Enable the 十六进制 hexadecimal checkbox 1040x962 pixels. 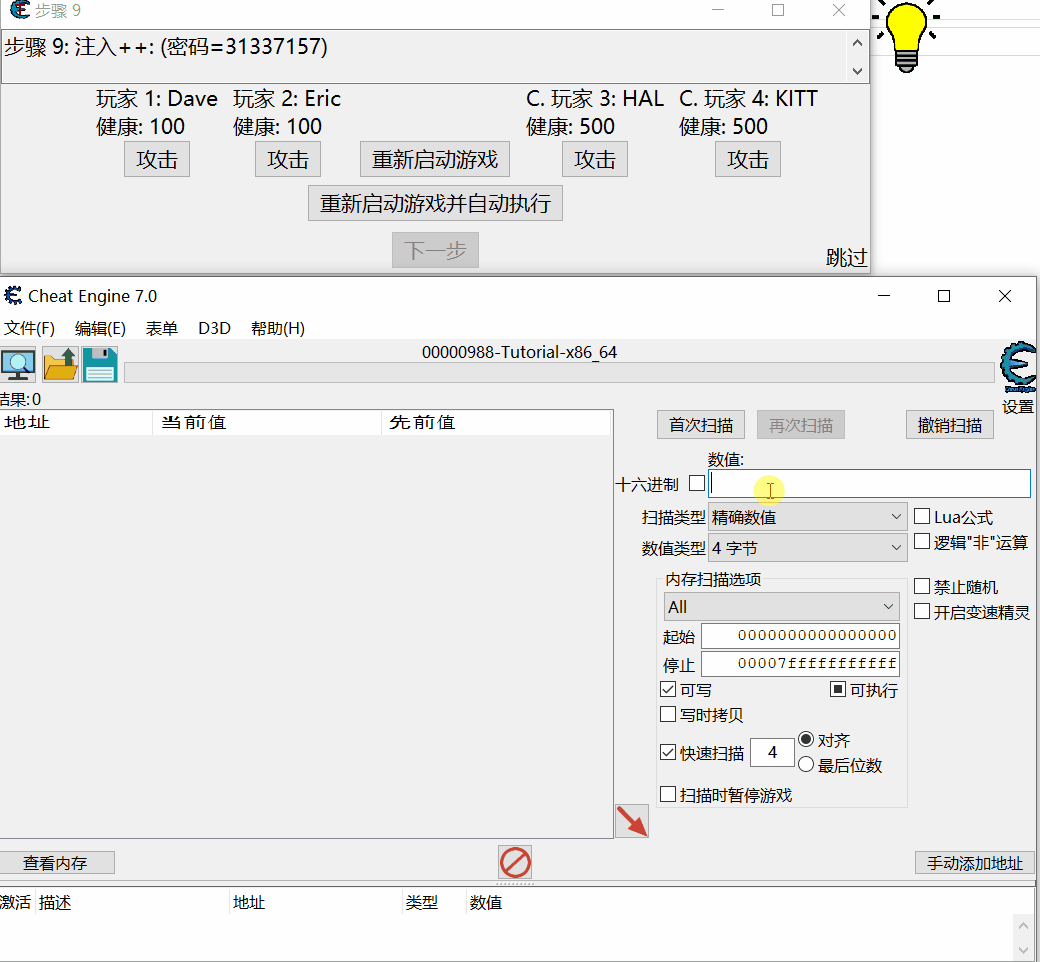click(697, 484)
